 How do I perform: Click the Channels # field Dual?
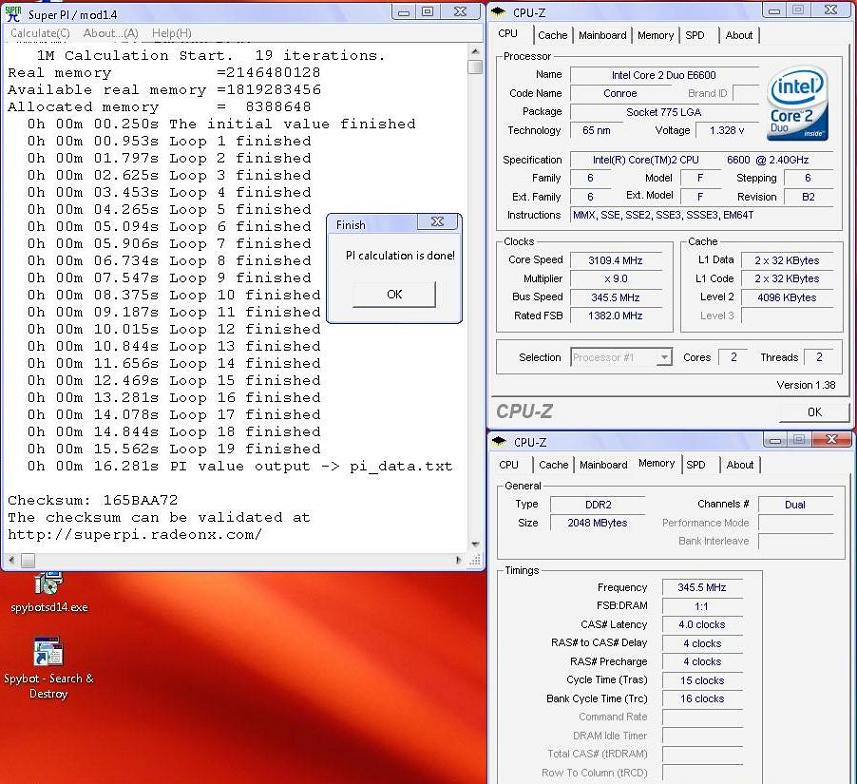[x=795, y=505]
